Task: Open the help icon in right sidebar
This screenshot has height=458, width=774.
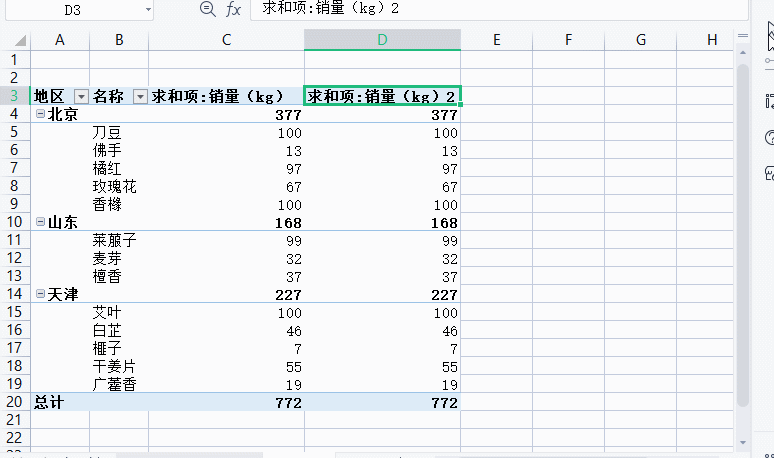Action: coord(768,137)
